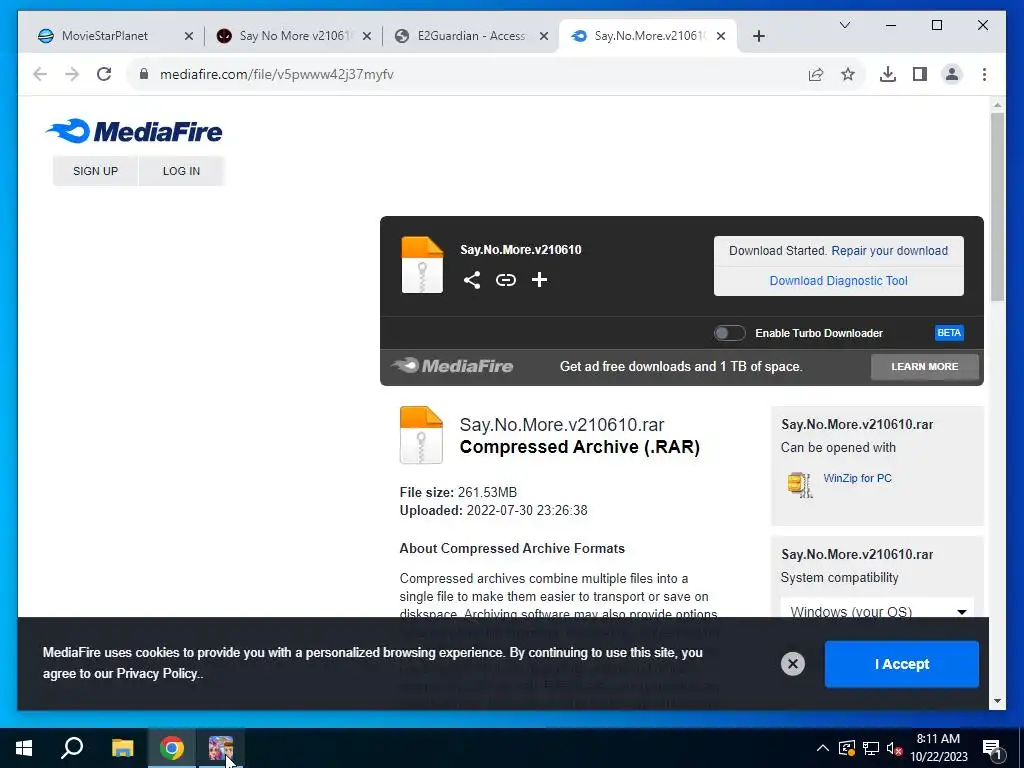Click the LOG IN button
Image resolution: width=1024 pixels, height=768 pixels.
point(181,171)
